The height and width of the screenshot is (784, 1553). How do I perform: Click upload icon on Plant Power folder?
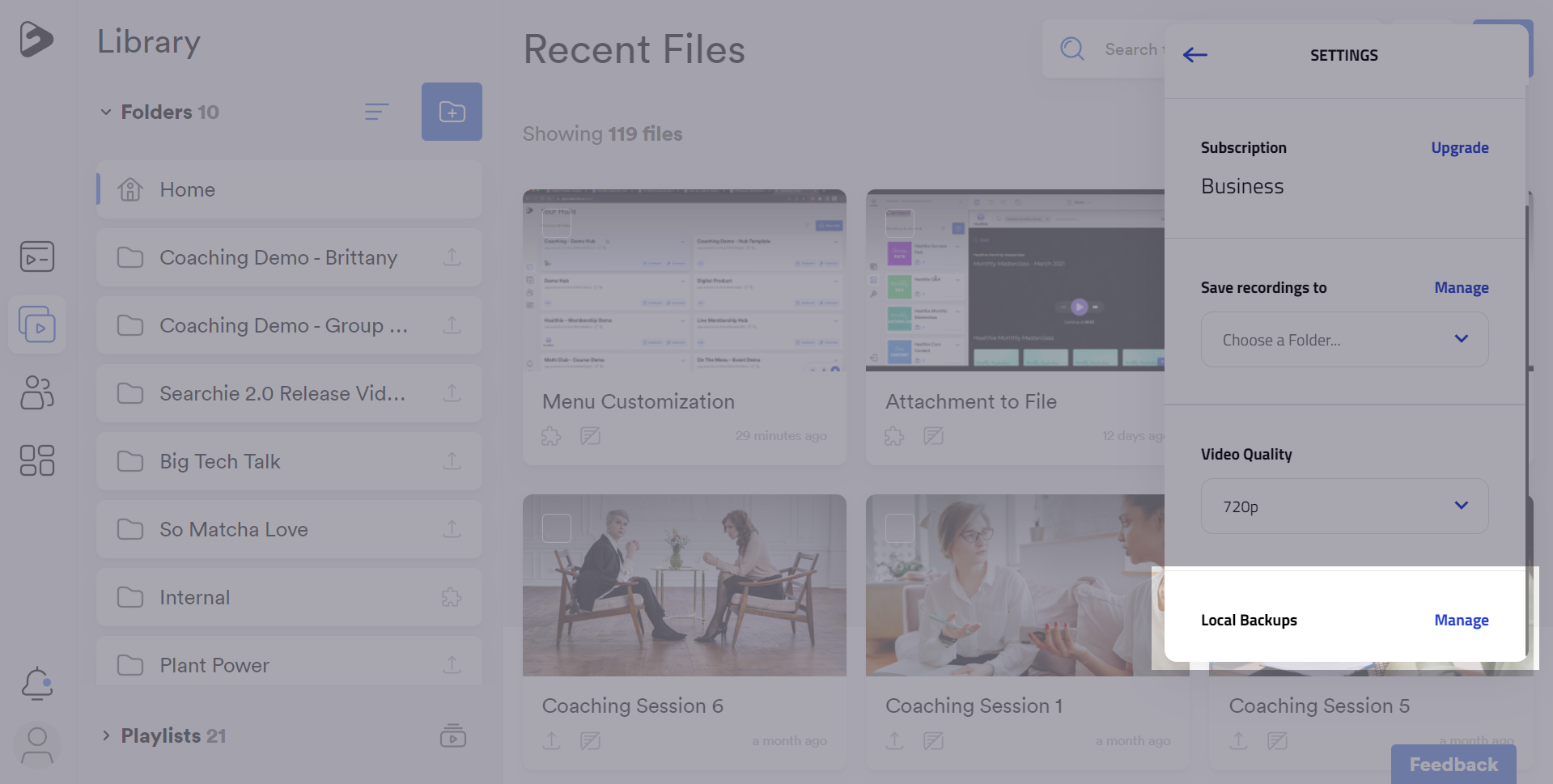point(452,665)
